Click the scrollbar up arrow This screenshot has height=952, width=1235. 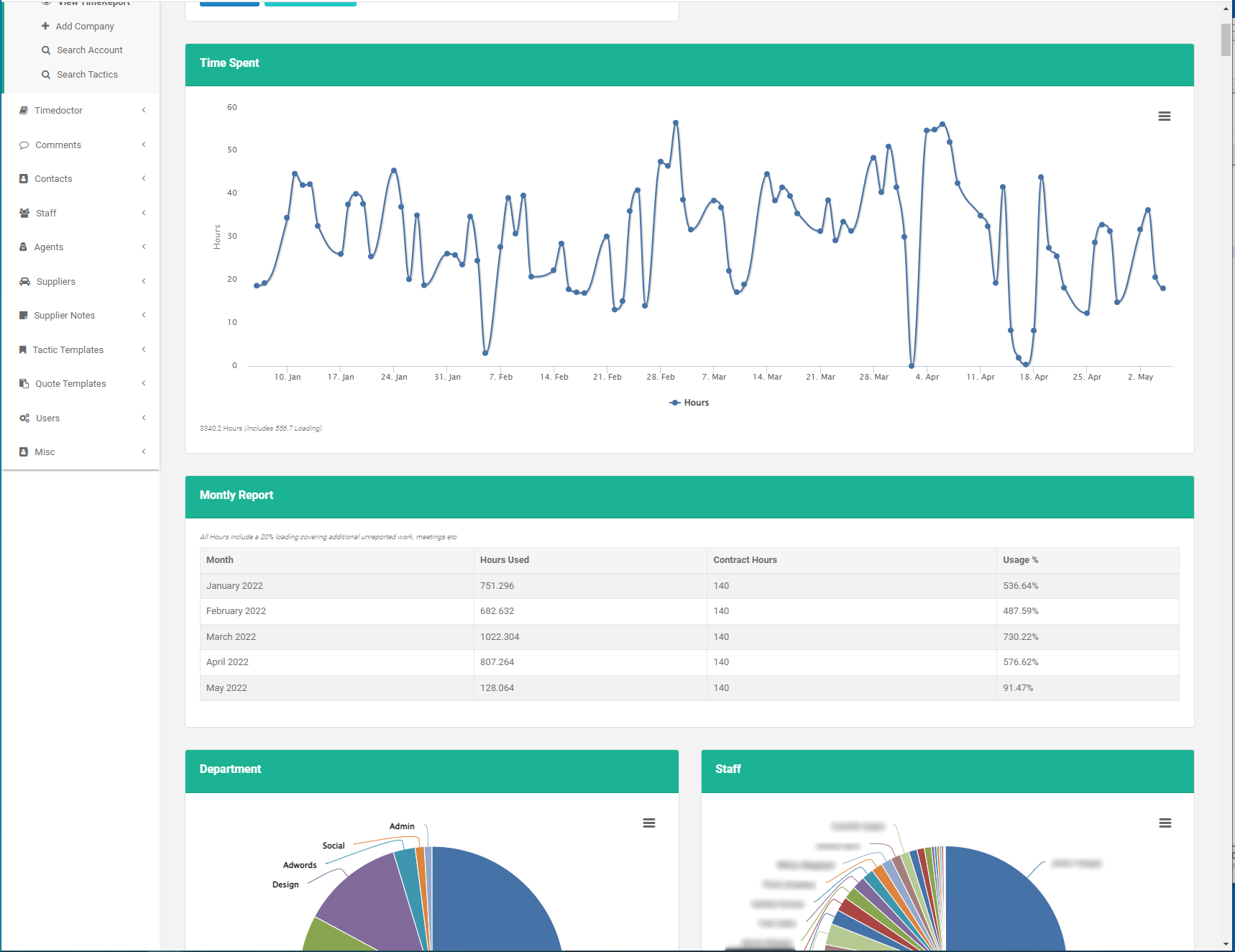[1226, 8]
